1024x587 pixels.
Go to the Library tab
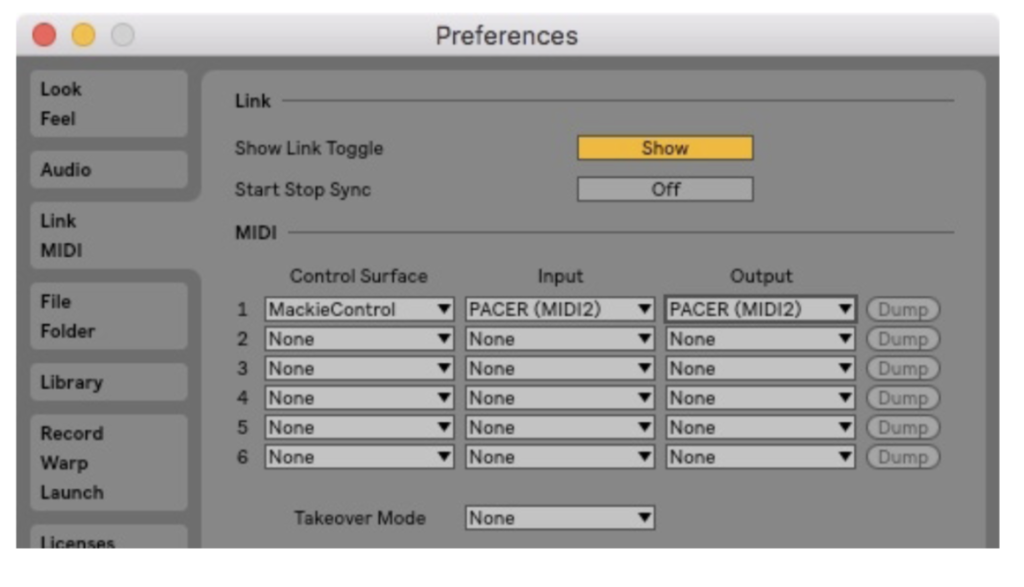click(108, 382)
